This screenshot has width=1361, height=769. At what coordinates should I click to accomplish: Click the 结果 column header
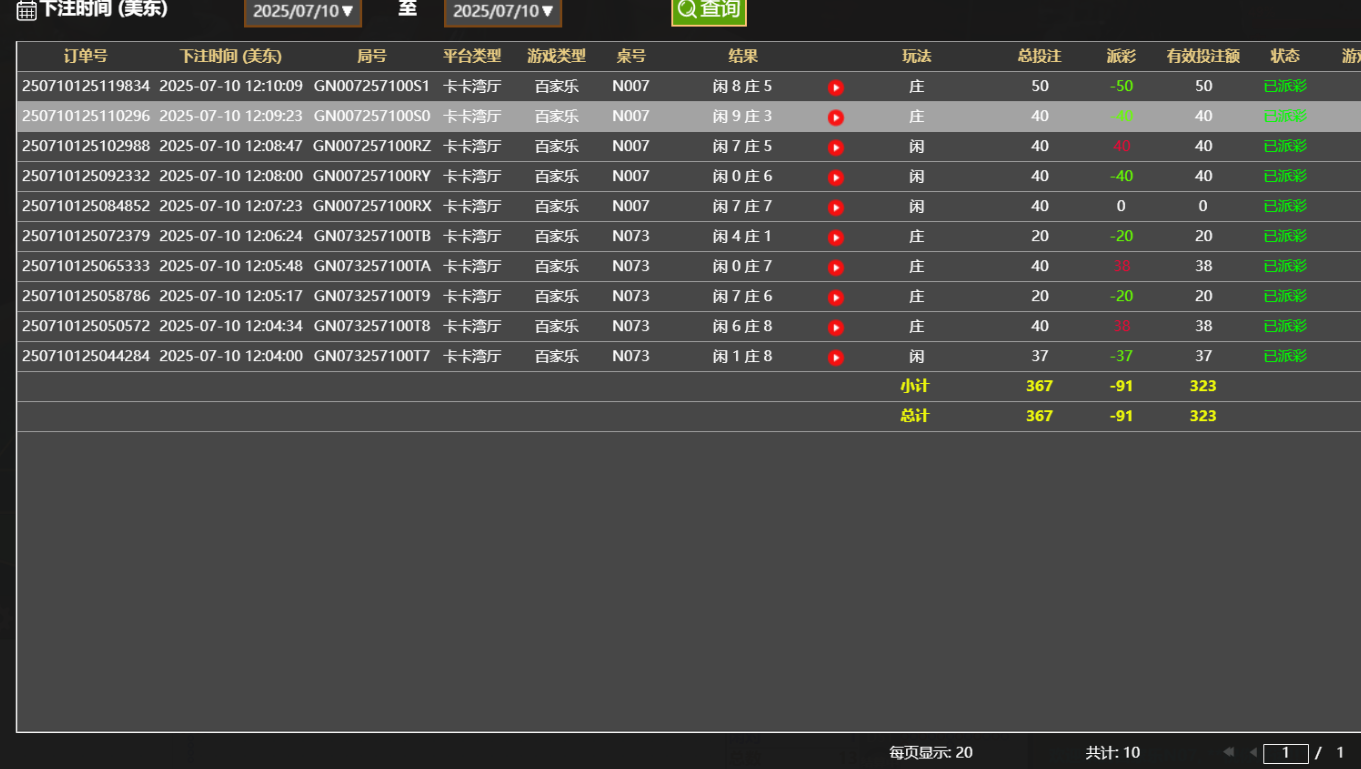click(x=744, y=57)
